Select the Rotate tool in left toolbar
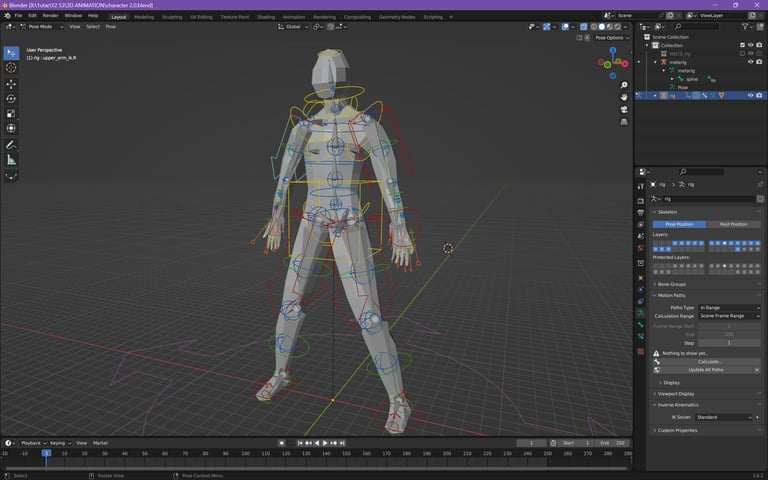This screenshot has width=768, height=480. tap(11, 99)
